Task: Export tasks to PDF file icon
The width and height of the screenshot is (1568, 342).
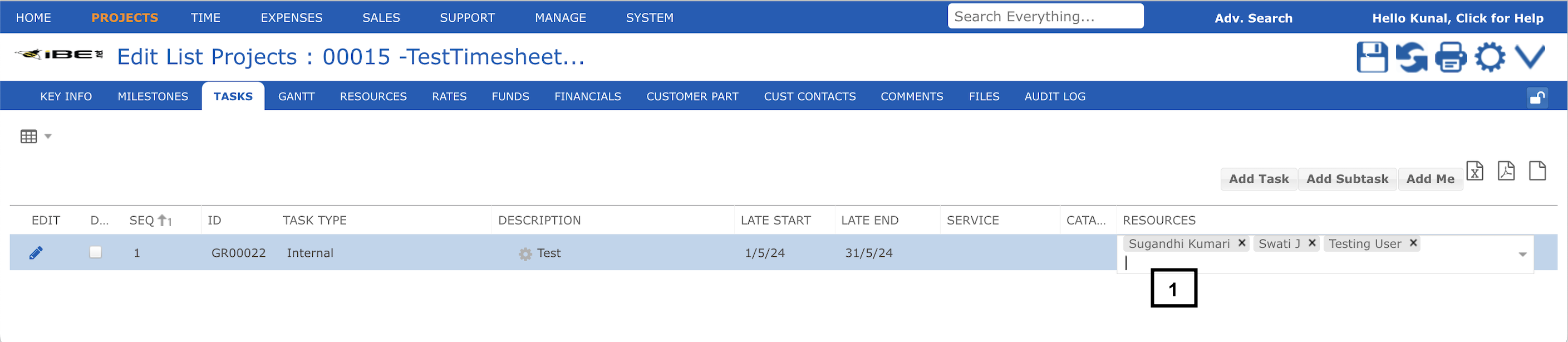Action: pyautogui.click(x=1506, y=172)
